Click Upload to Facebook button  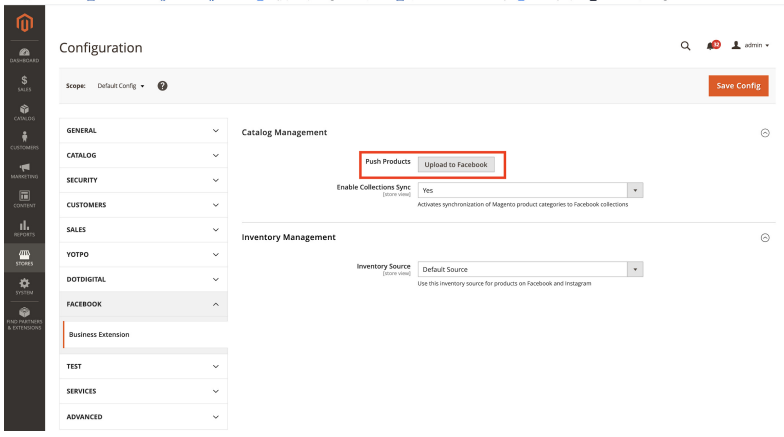(x=456, y=164)
